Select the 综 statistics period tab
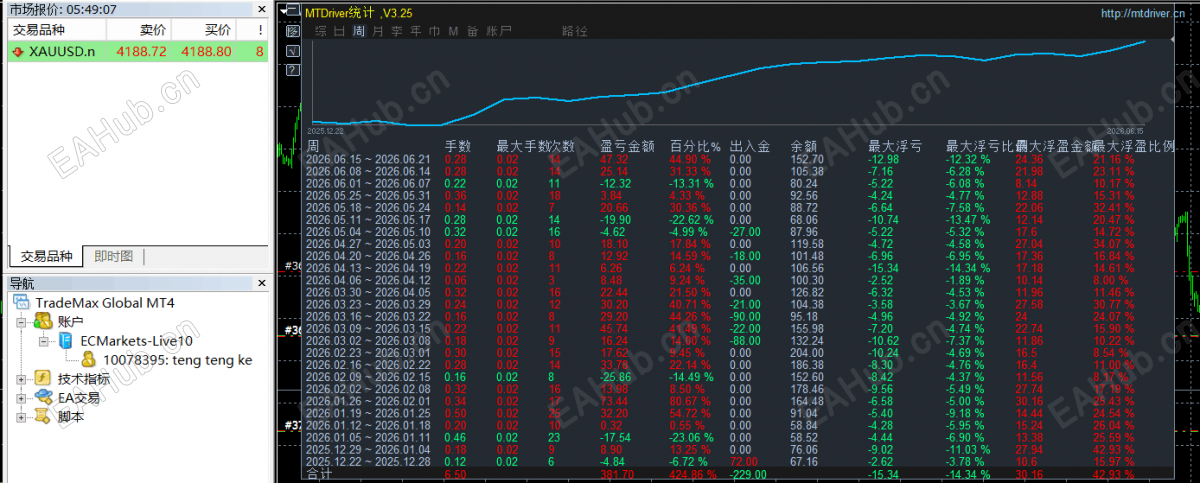 coord(320,31)
